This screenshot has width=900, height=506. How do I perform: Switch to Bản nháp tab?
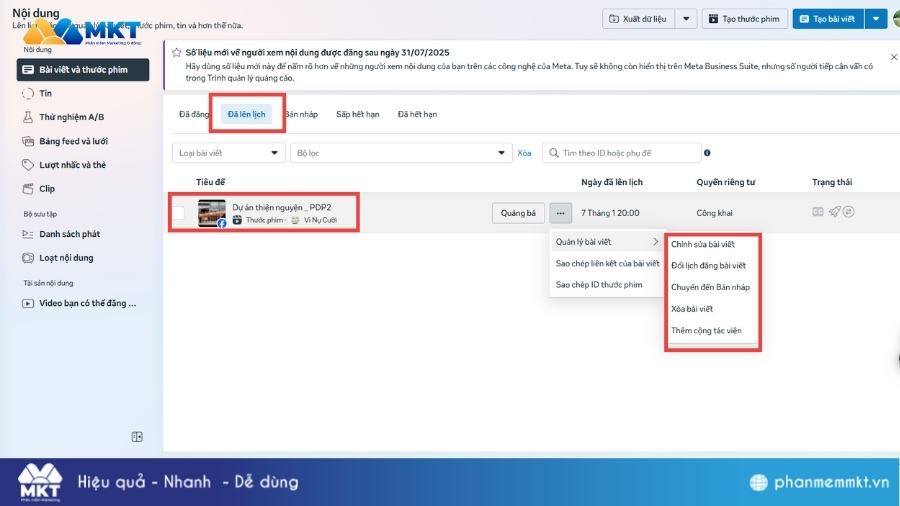[x=301, y=114]
